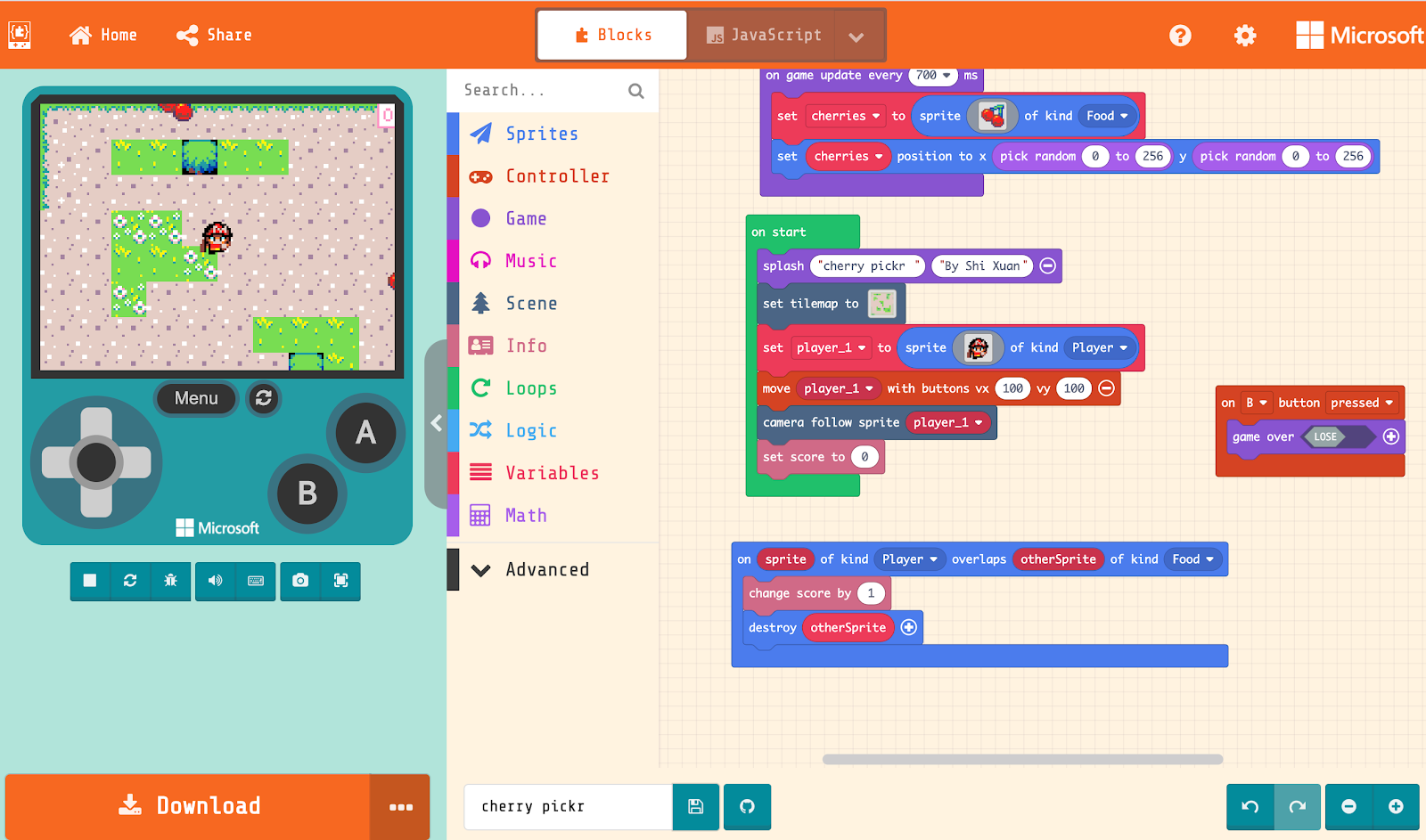Click the simulator A button
The width and height of the screenshot is (1426, 840).
365,433
